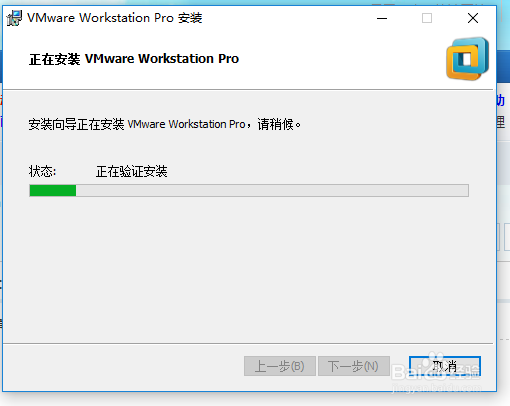Viewport: 510px width, 406px height.
Task: Click the installer icon in the title bar
Action: coord(14,18)
